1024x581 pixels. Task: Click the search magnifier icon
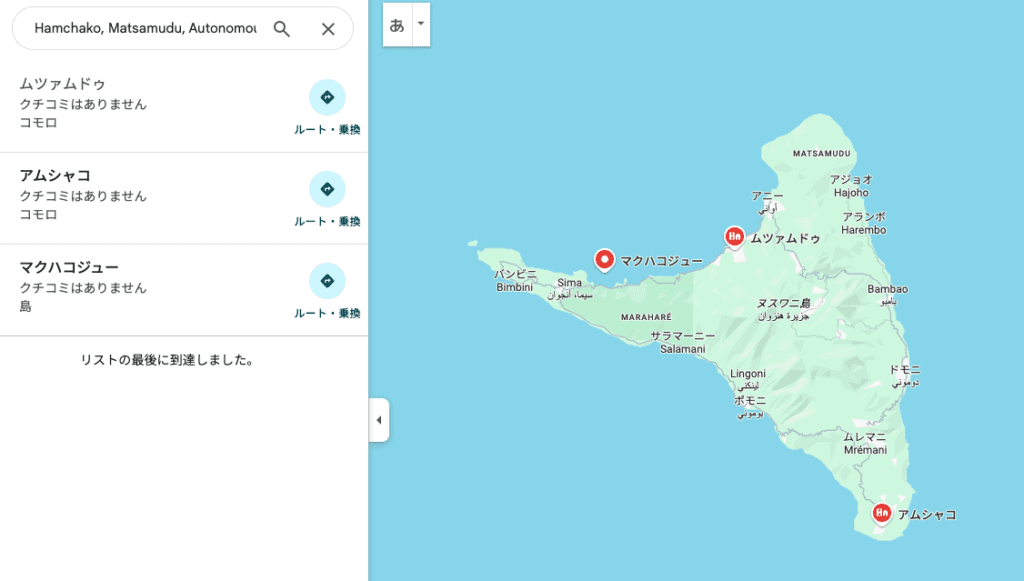tap(281, 29)
